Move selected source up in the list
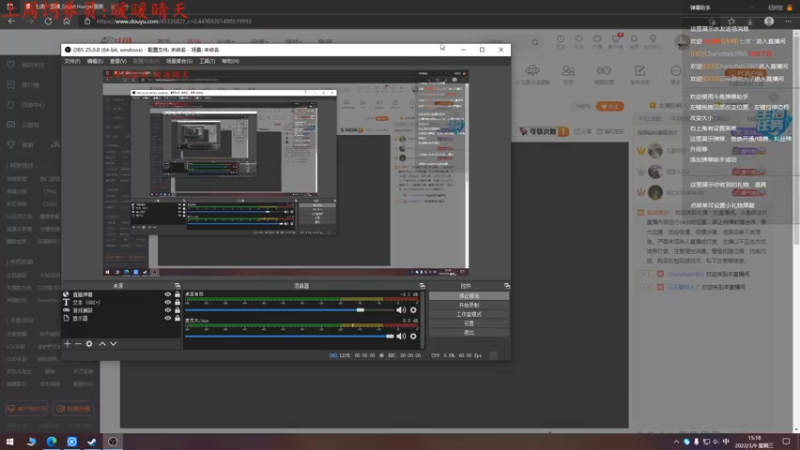The width and height of the screenshot is (800, 450). pyautogui.click(x=102, y=344)
